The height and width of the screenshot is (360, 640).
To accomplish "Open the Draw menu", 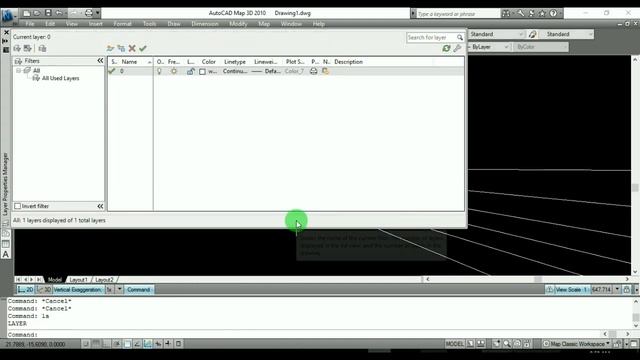I will click(174, 24).
